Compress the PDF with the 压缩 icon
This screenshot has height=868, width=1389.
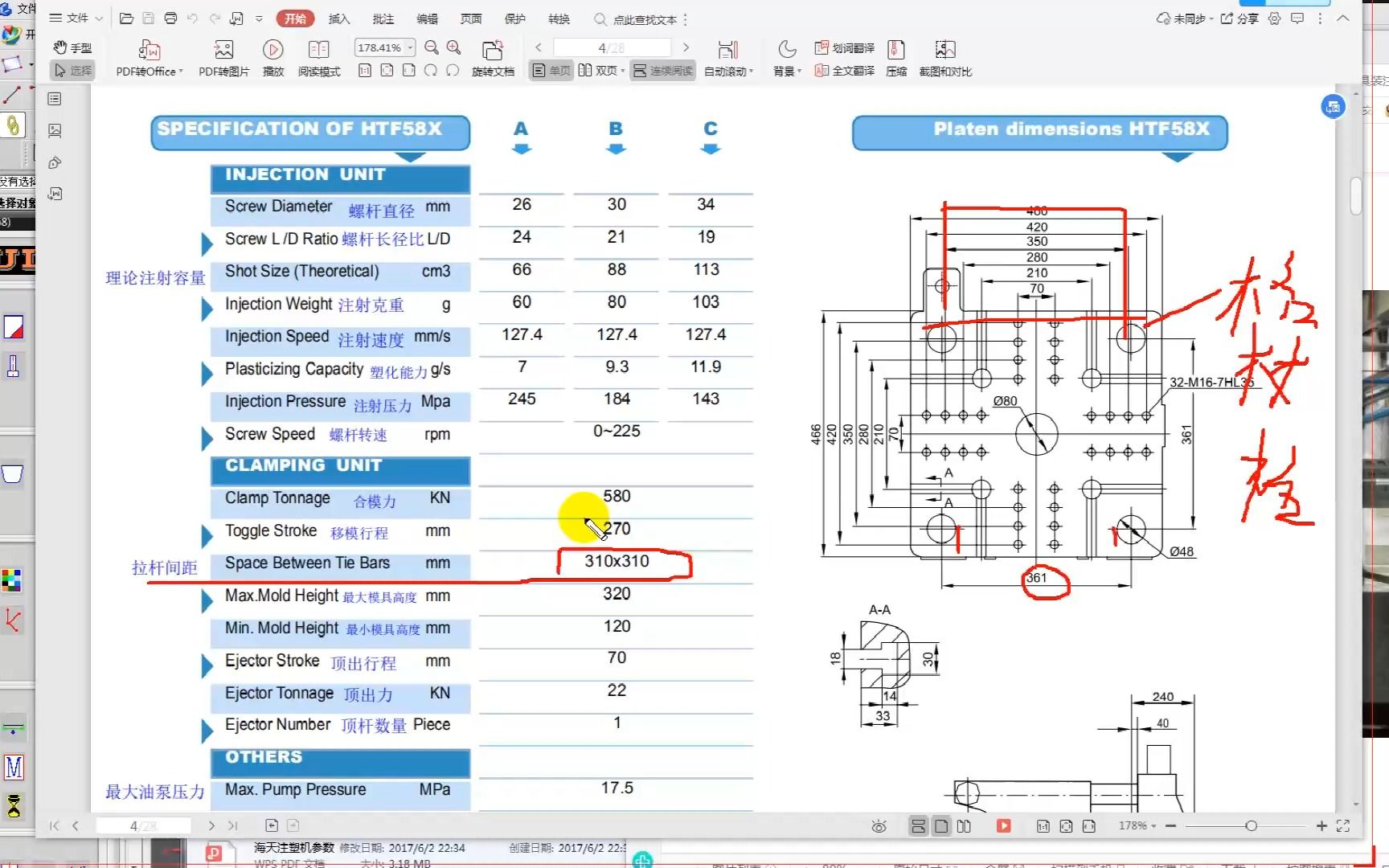pos(896,58)
